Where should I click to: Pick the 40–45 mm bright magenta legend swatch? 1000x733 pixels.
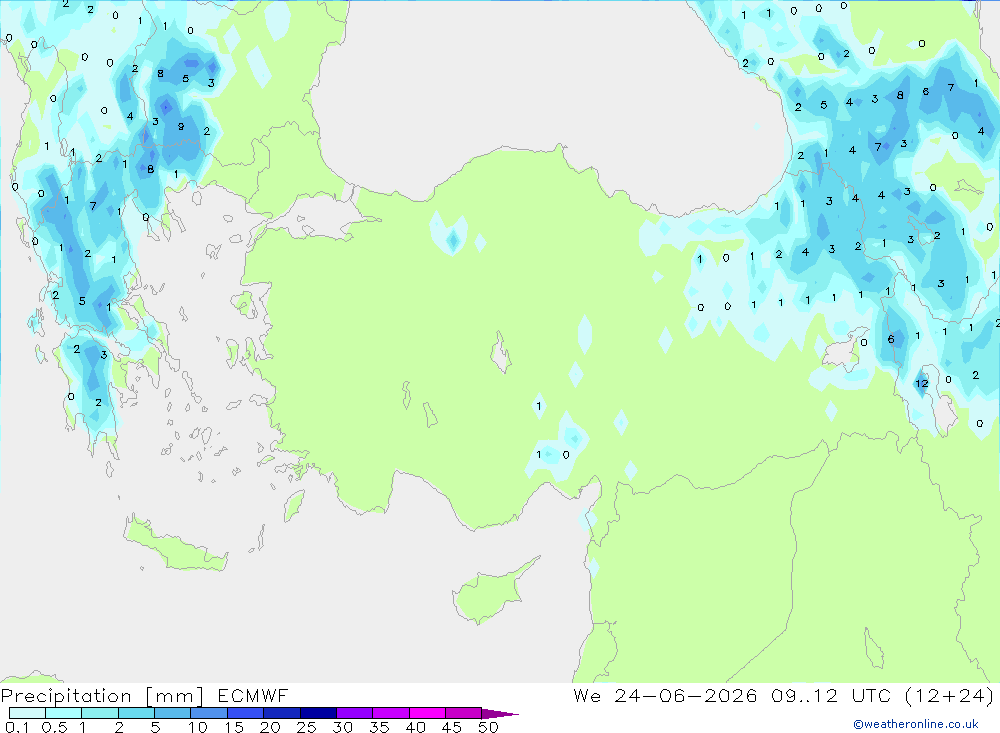pyautogui.click(x=427, y=713)
